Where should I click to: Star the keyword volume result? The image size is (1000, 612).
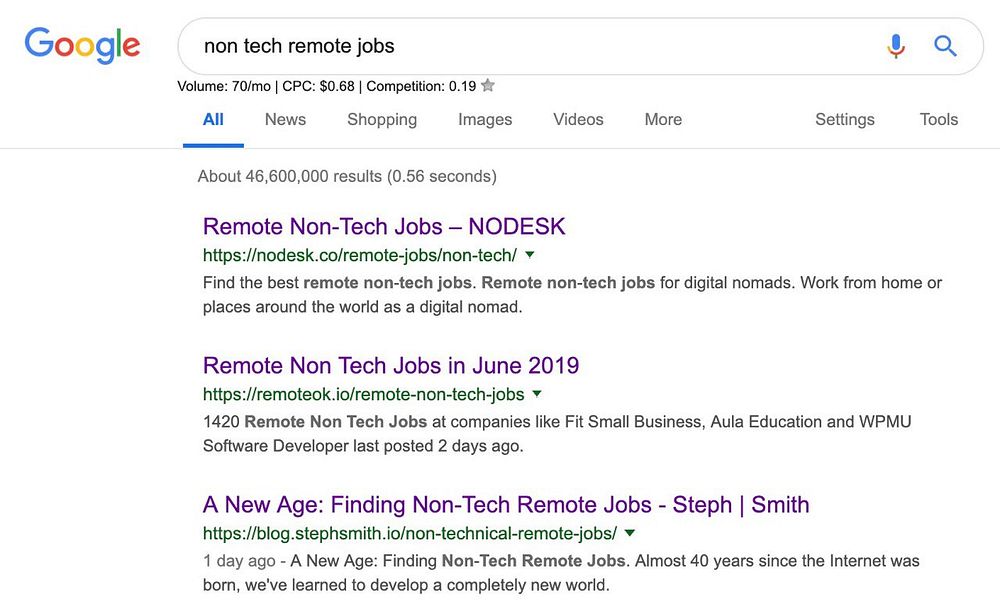488,86
